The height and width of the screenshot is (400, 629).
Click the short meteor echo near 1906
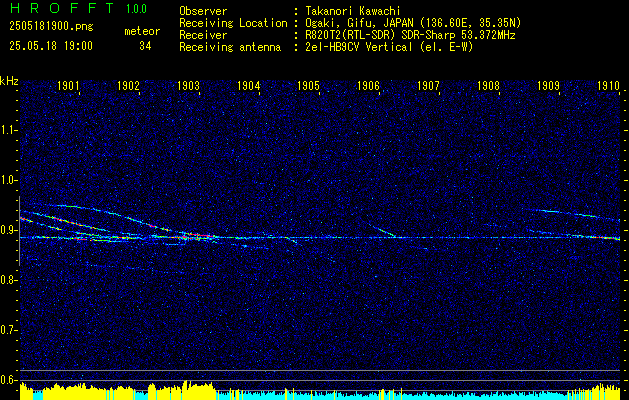382,229
